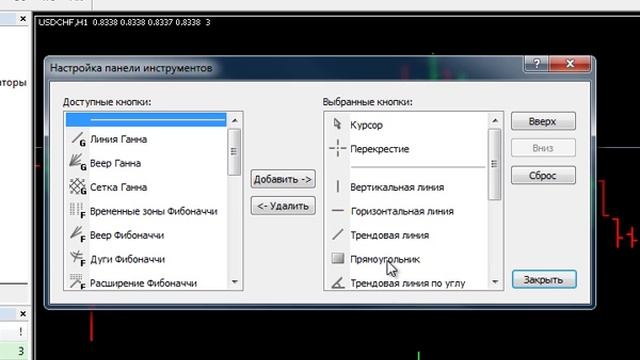Select the Rectangle (Прямоугольник) icon
This screenshot has width=640, height=360.
point(338,258)
